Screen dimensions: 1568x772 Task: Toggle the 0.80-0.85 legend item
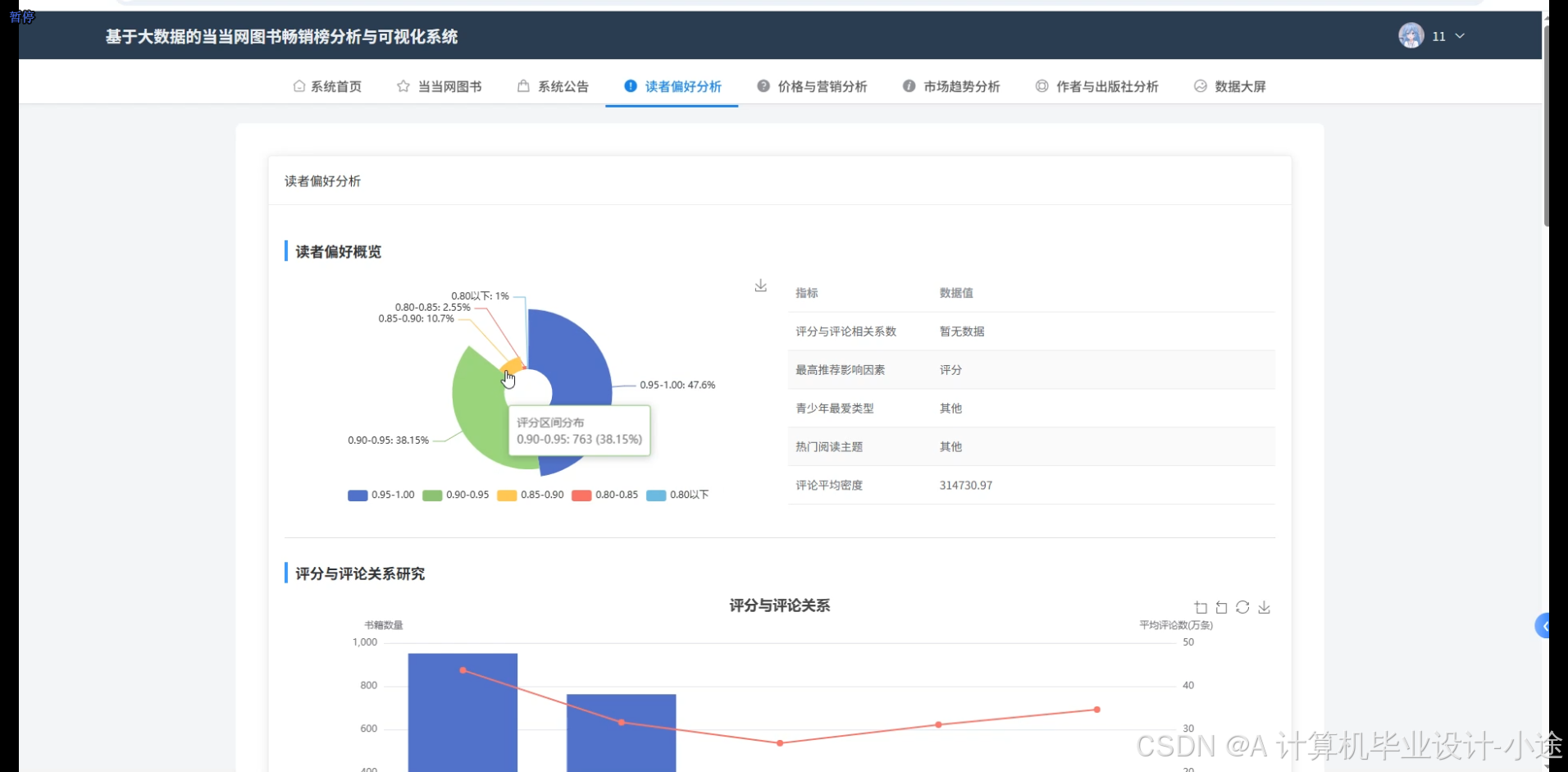pyautogui.click(x=604, y=495)
